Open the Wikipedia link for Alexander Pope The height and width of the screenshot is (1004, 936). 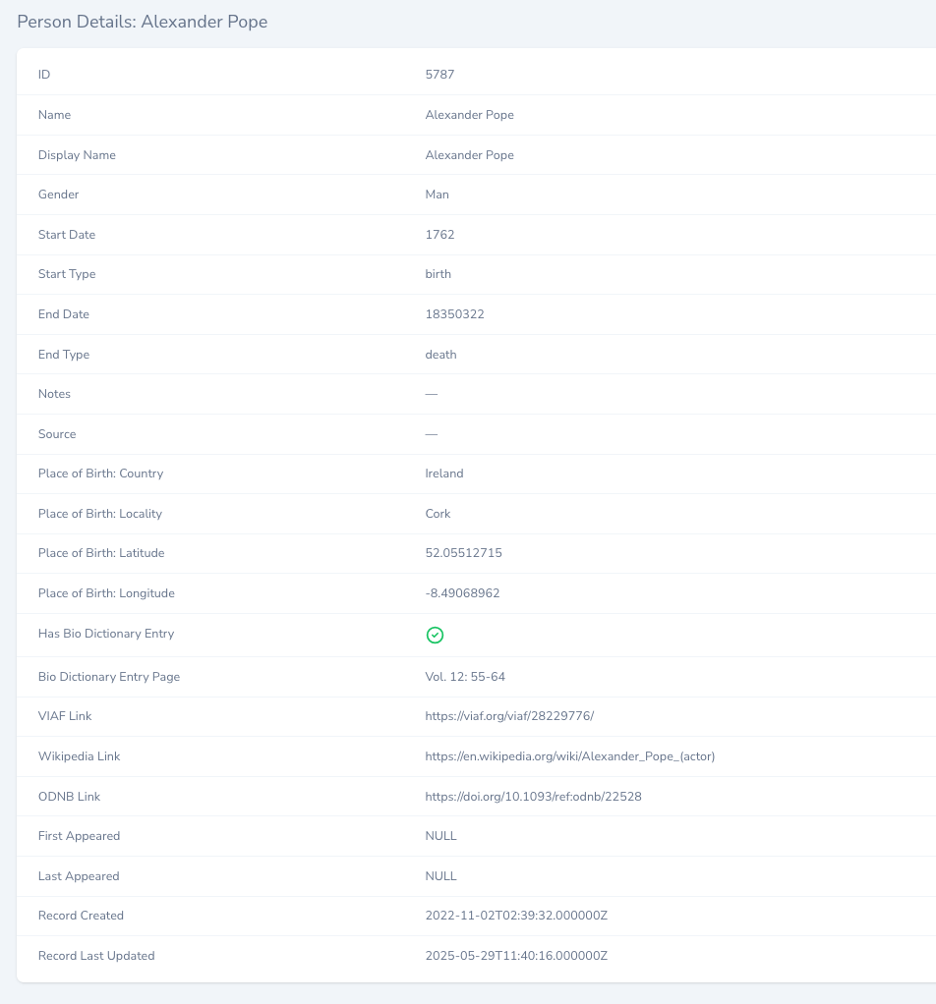(569, 756)
